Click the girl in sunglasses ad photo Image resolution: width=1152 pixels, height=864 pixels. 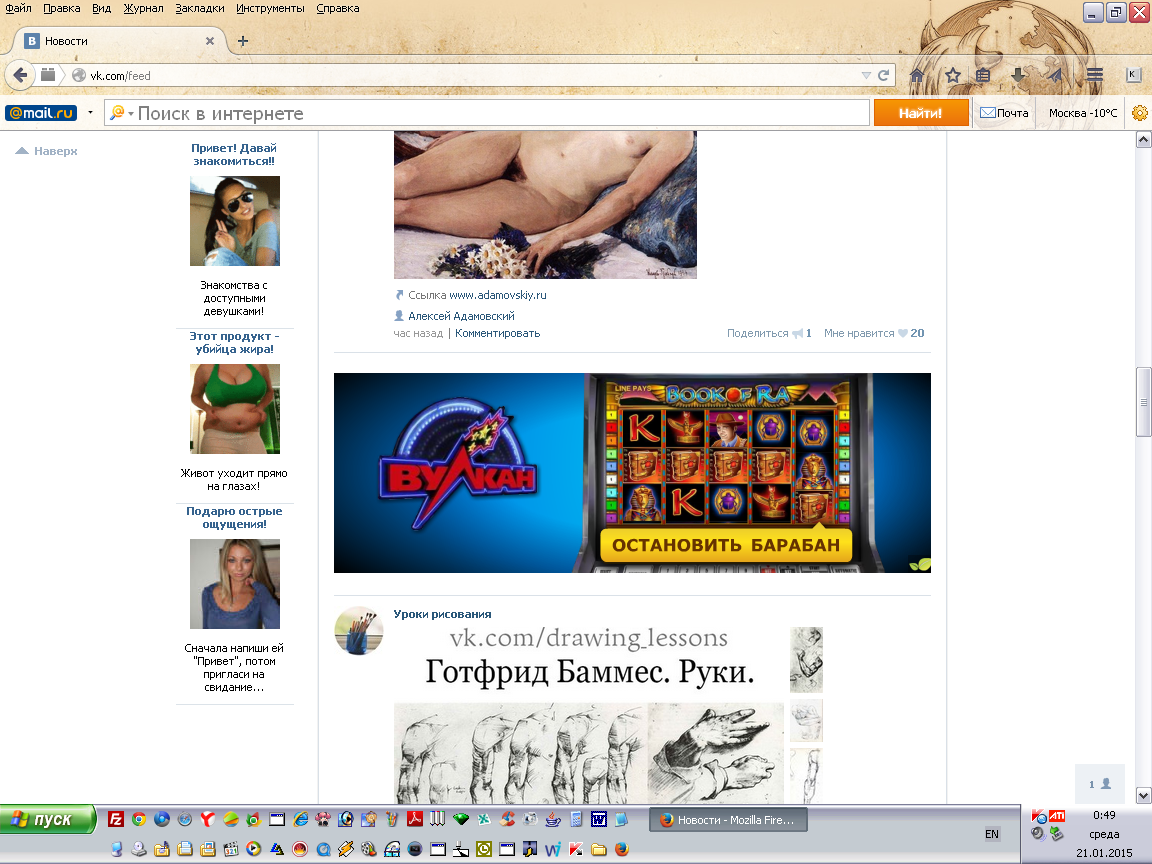point(234,220)
